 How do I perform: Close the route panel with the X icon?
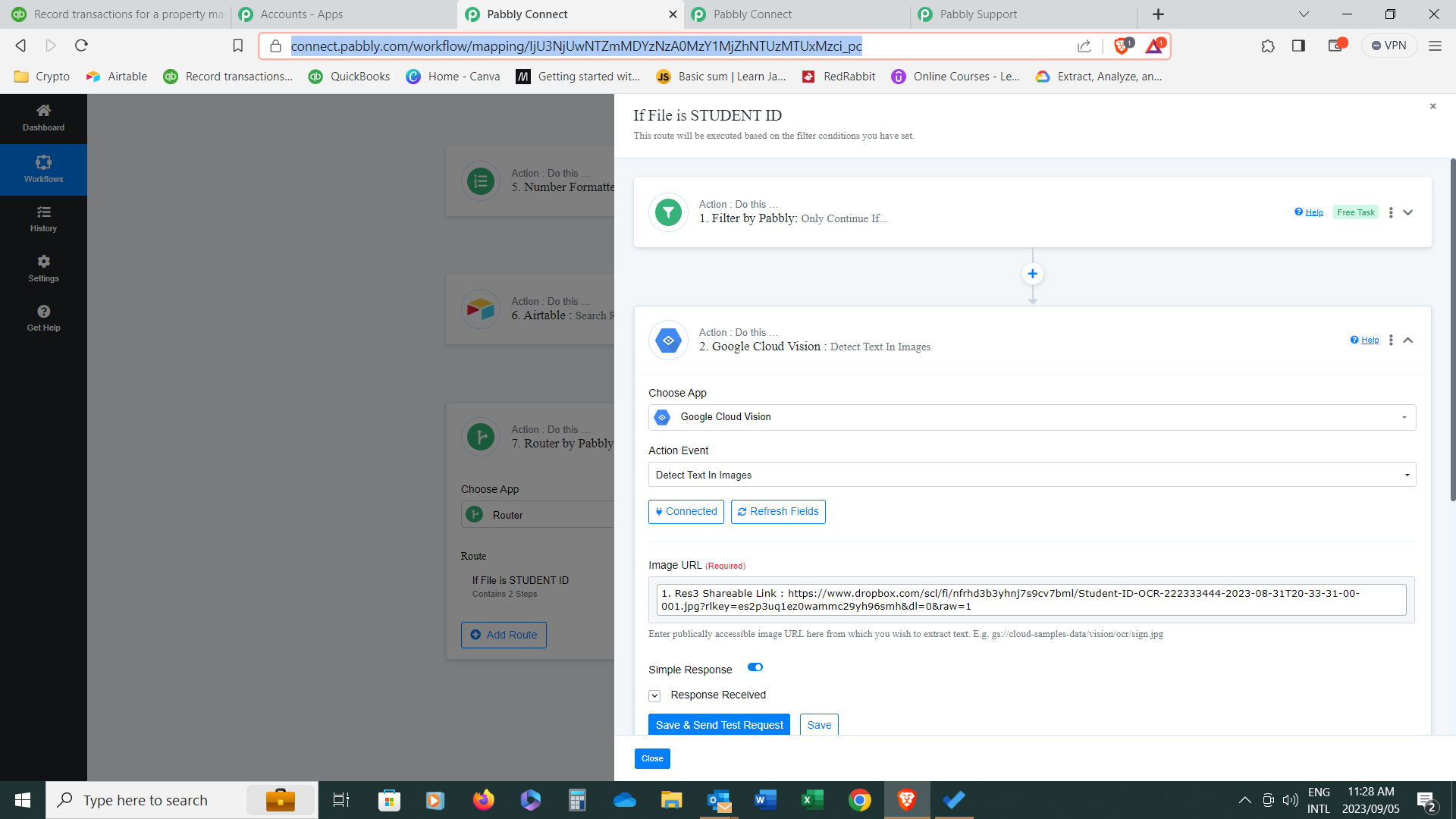pos(1432,106)
